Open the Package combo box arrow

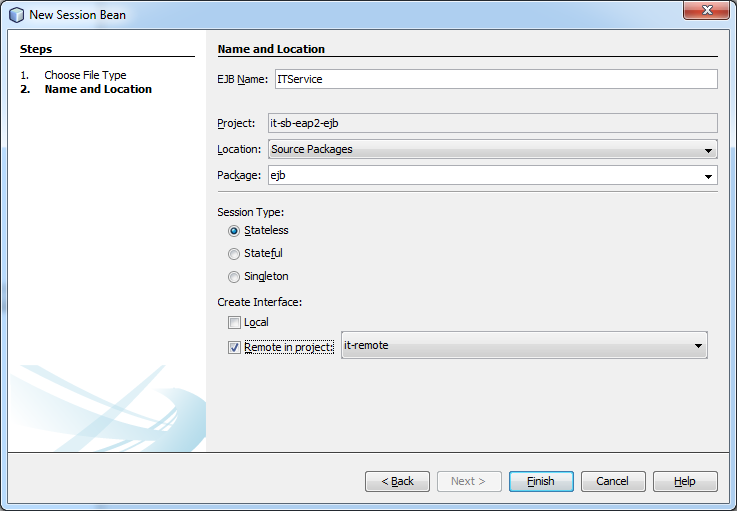(x=708, y=176)
